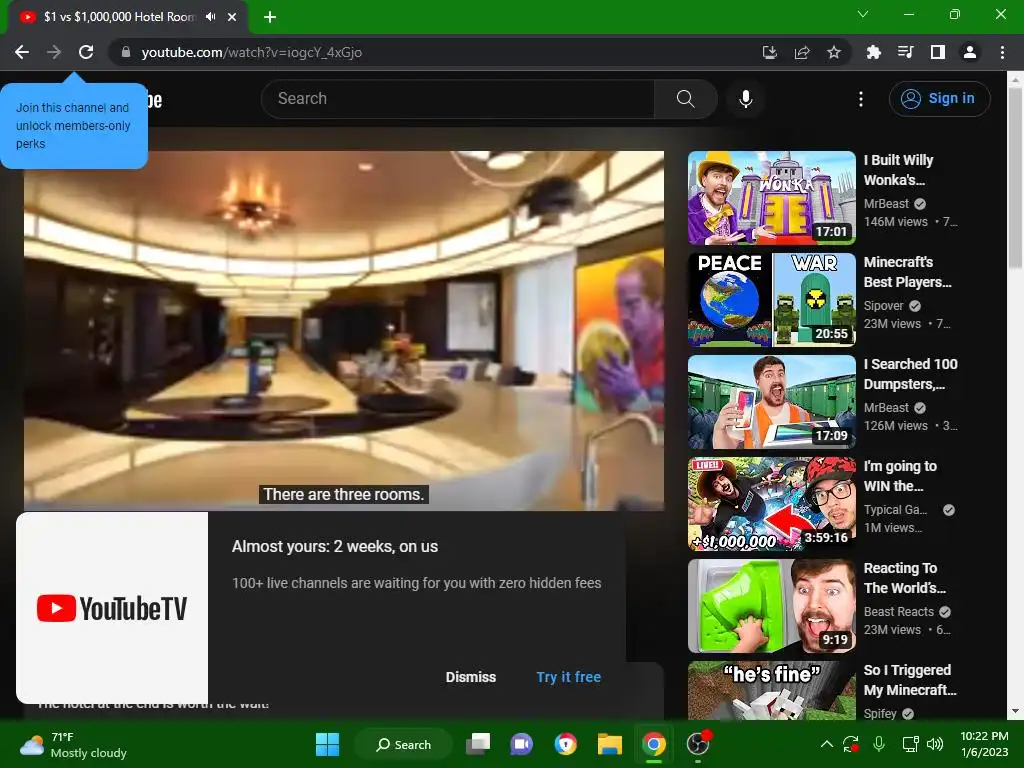Dismiss the YouTube TV promotion
Image resolution: width=1024 pixels, height=768 pixels.
471,677
